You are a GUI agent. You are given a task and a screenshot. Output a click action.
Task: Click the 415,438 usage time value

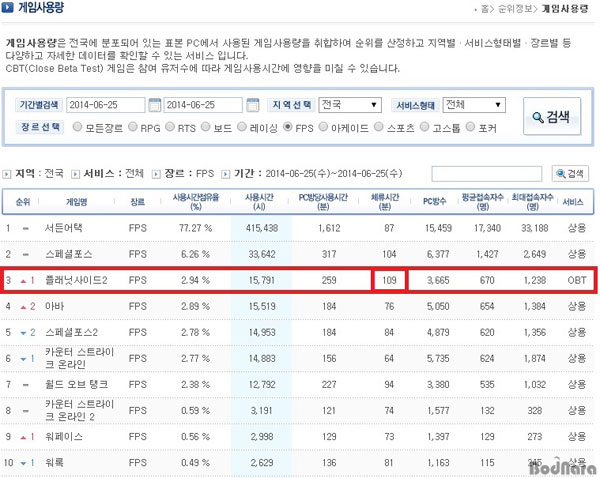coord(262,228)
